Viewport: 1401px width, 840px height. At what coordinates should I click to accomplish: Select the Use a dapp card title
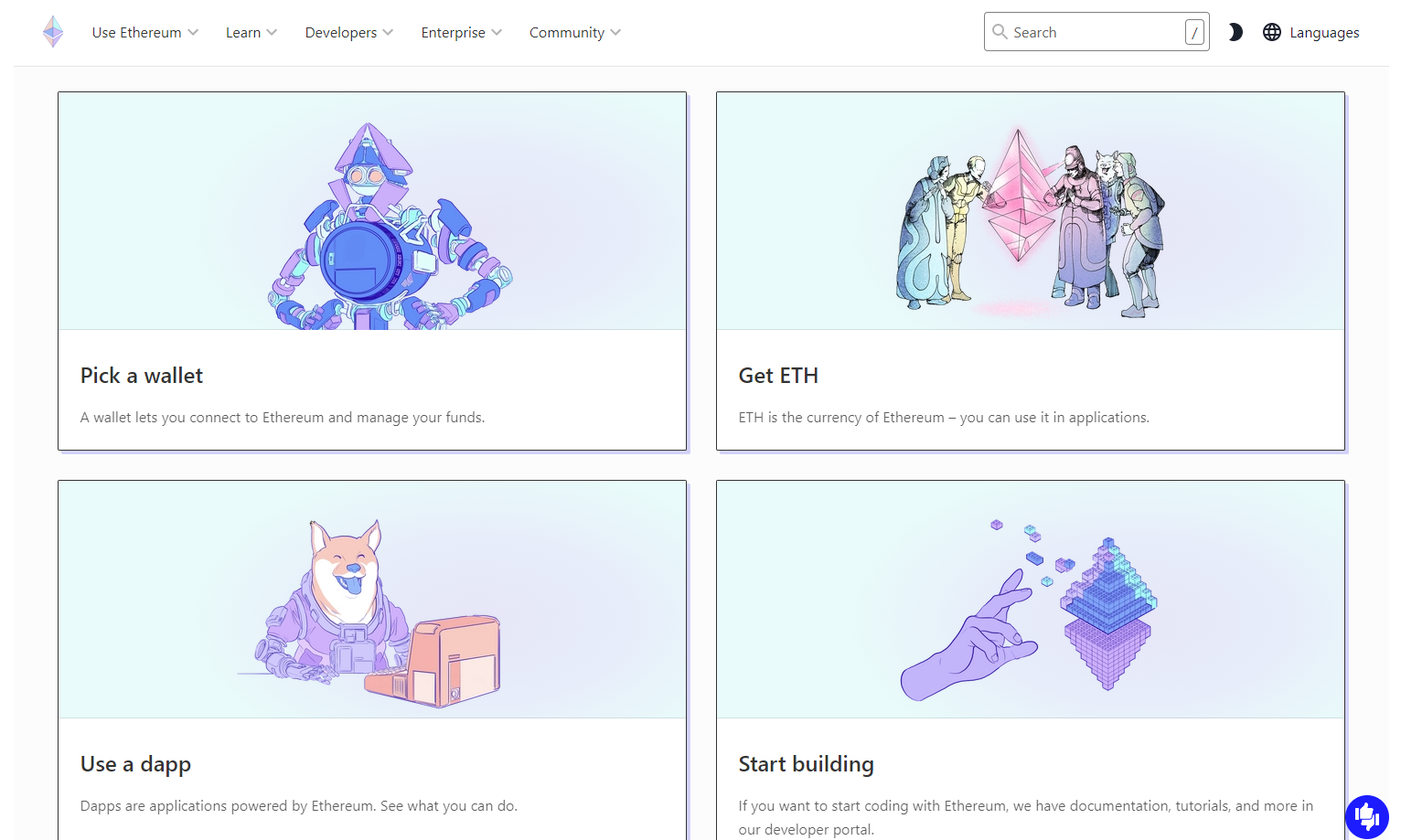pos(135,764)
